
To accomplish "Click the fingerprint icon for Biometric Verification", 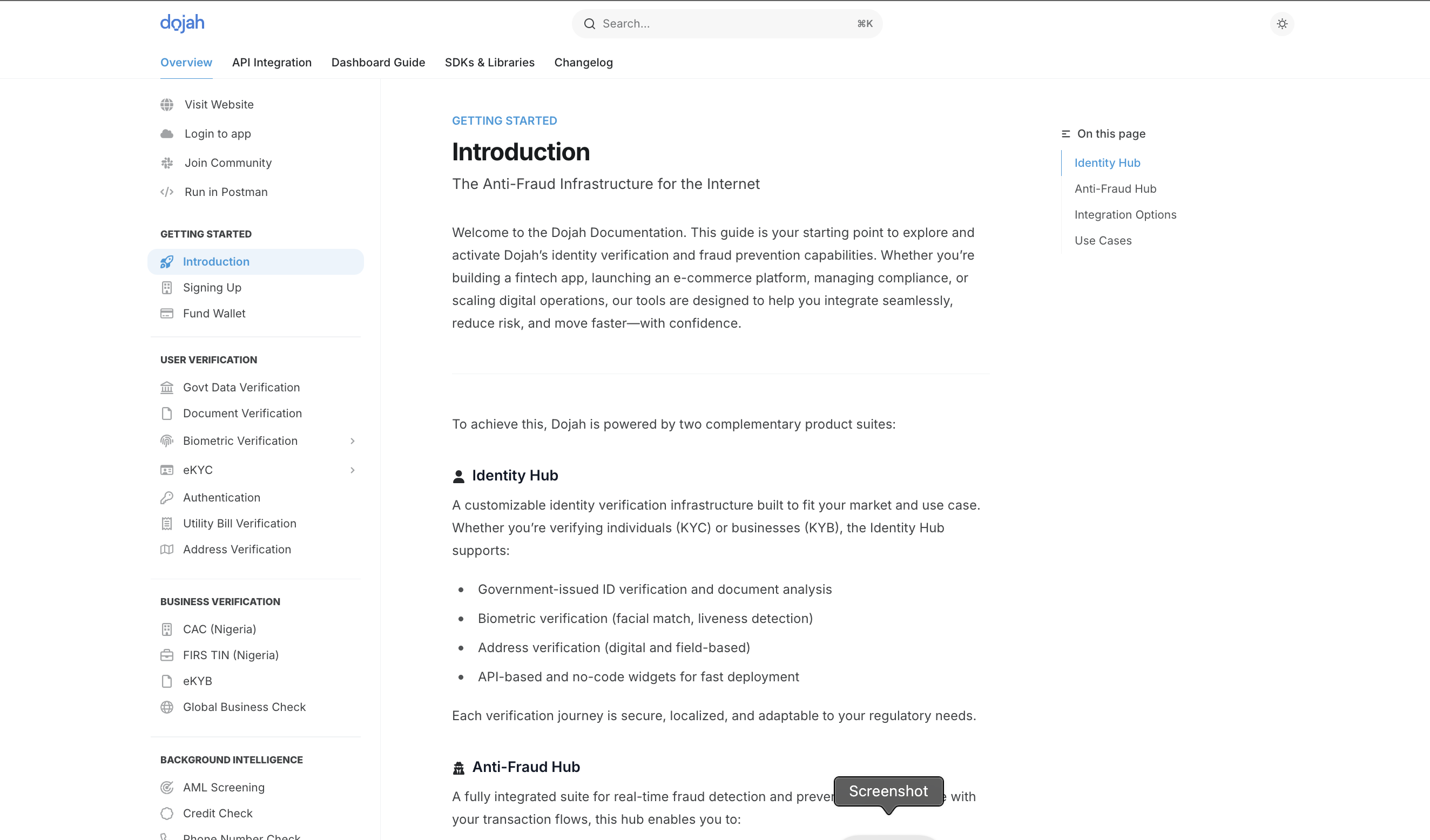I will [167, 441].
